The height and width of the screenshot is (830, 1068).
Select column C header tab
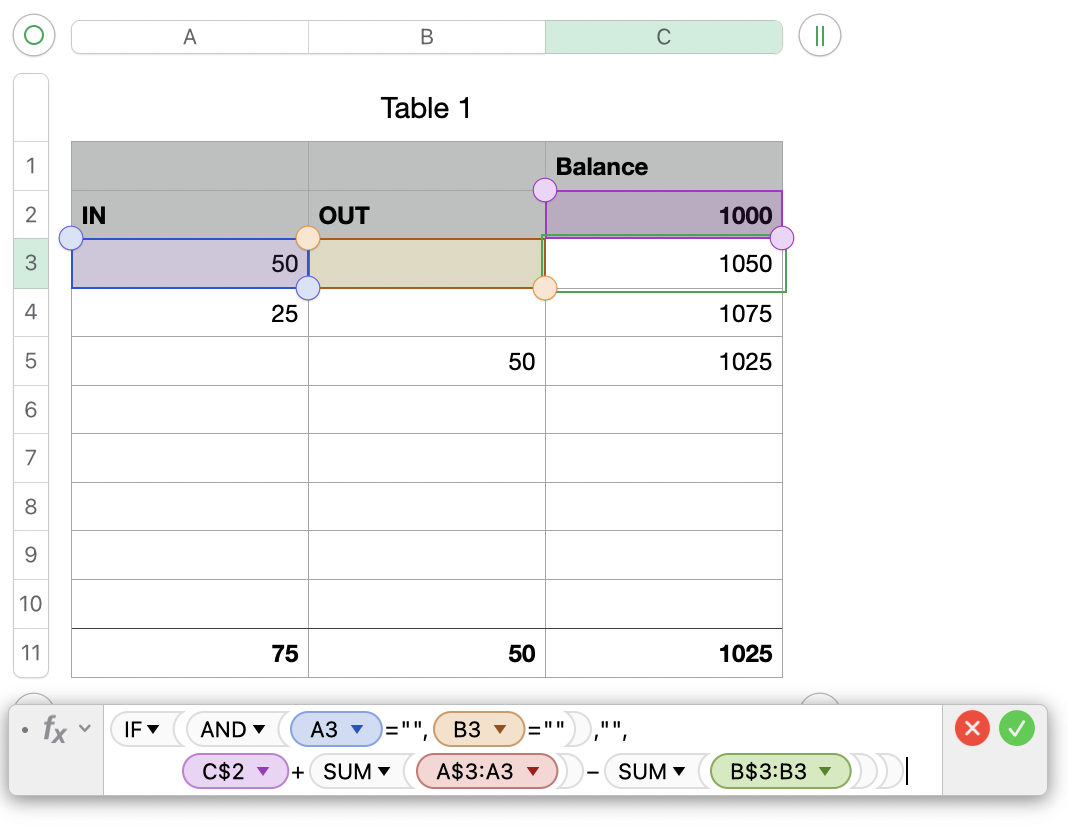click(663, 36)
